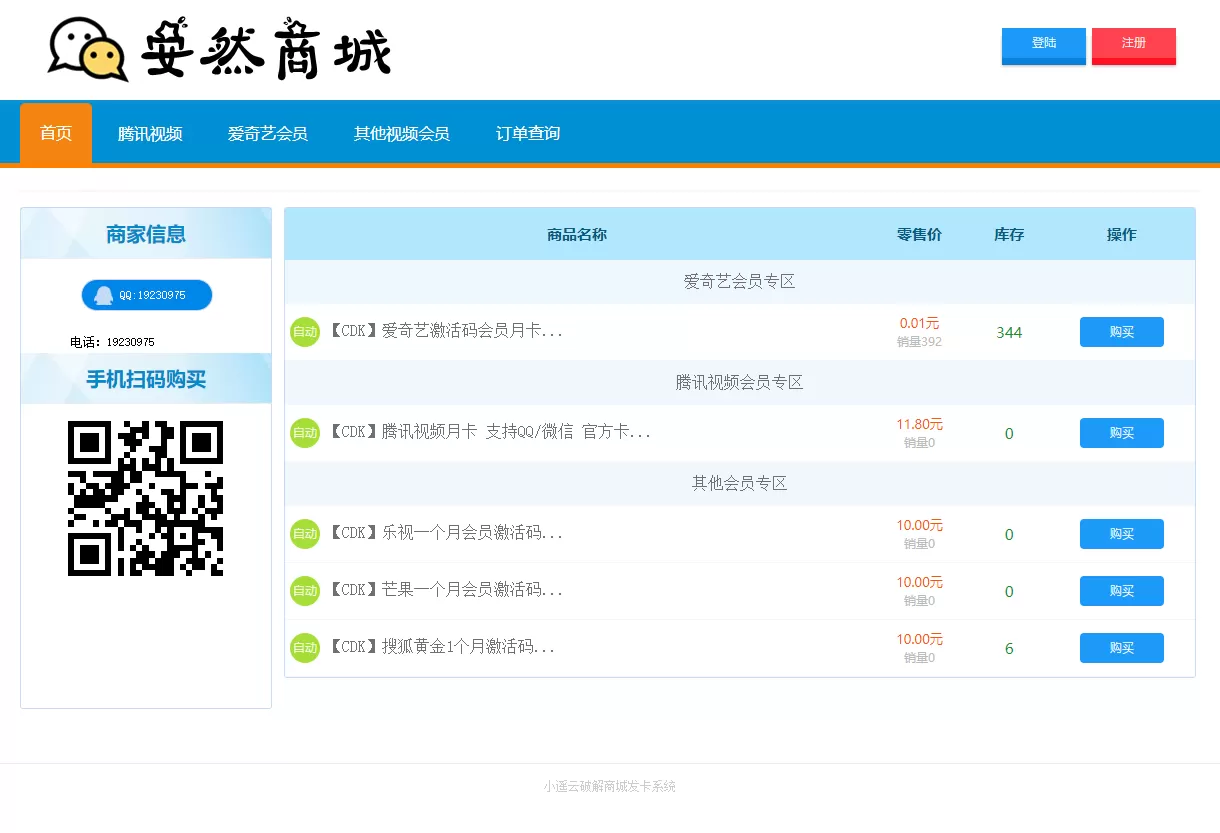The image size is (1220, 833).
Task: Click the 安然商城 chat bubble logo
Action: pyautogui.click(x=88, y=49)
